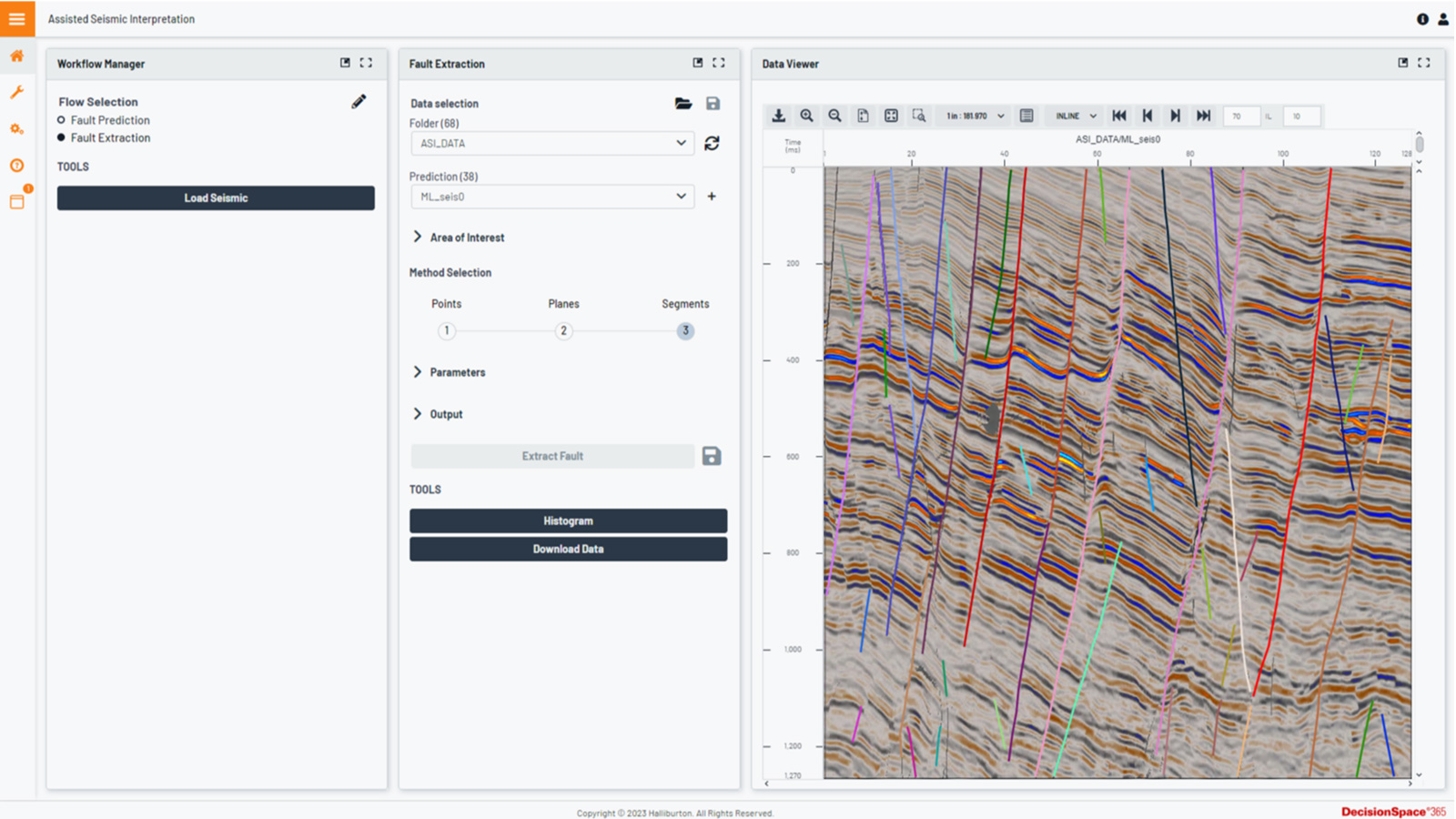Image resolution: width=1456 pixels, height=819 pixels.
Task: Open the gears settings sidebar icon
Action: tap(16, 129)
